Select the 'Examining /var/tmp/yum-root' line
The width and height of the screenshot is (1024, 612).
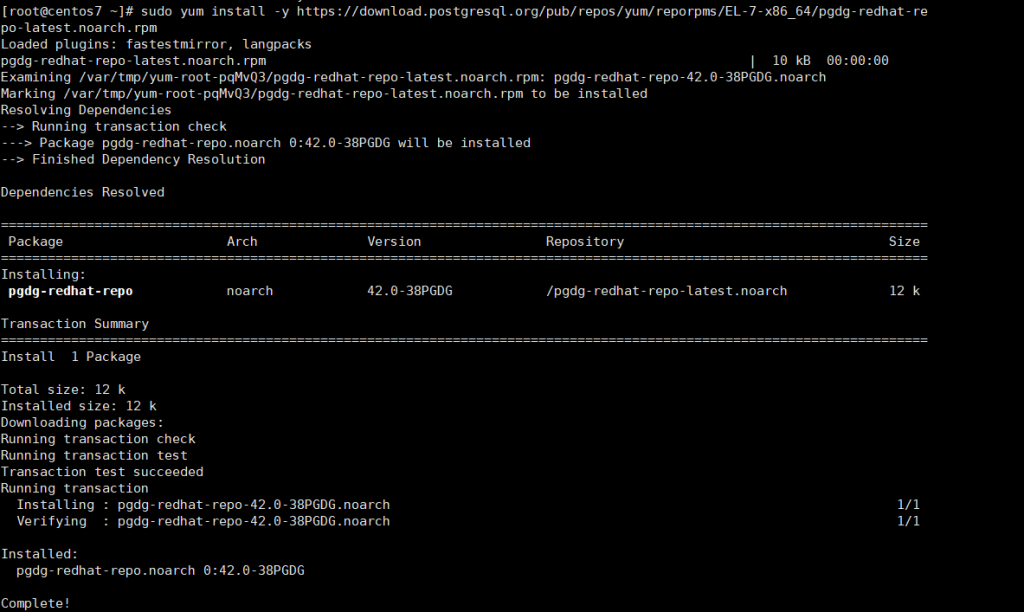tap(413, 77)
